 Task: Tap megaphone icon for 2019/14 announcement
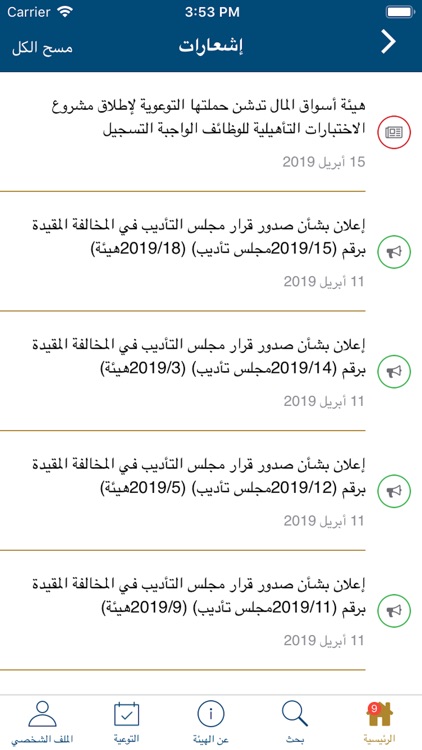(394, 371)
